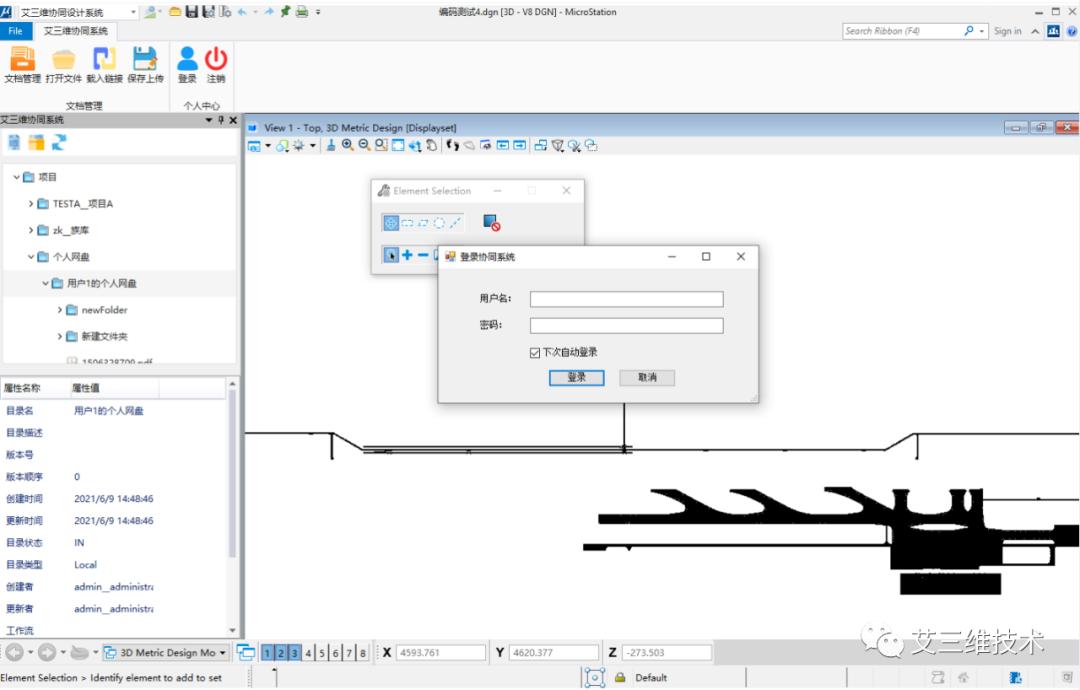Viewport: 1080px width, 690px height.
Task: Click the refresh arrows icon in side panel
Action: [x=59, y=143]
